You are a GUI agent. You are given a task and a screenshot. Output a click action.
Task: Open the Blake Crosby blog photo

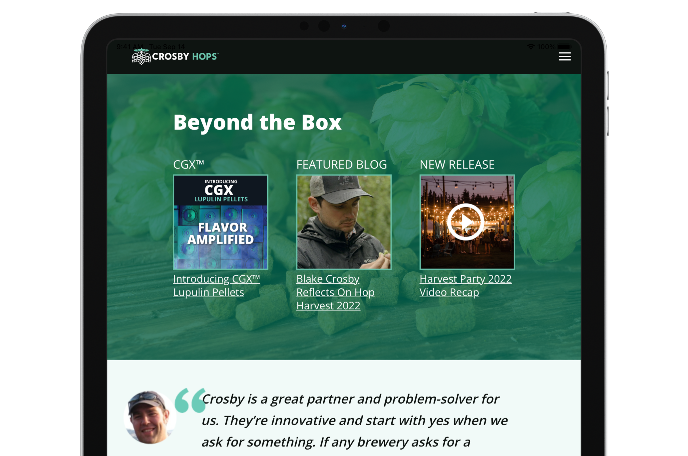344,222
